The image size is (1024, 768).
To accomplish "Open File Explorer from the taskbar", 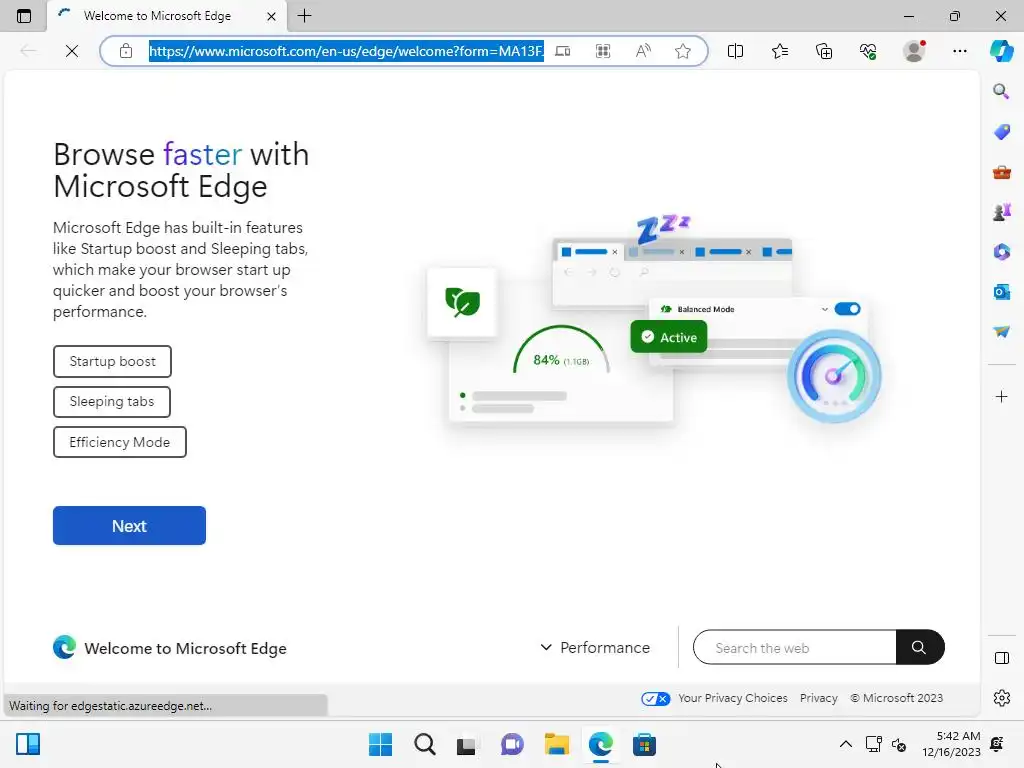I will pos(556,744).
